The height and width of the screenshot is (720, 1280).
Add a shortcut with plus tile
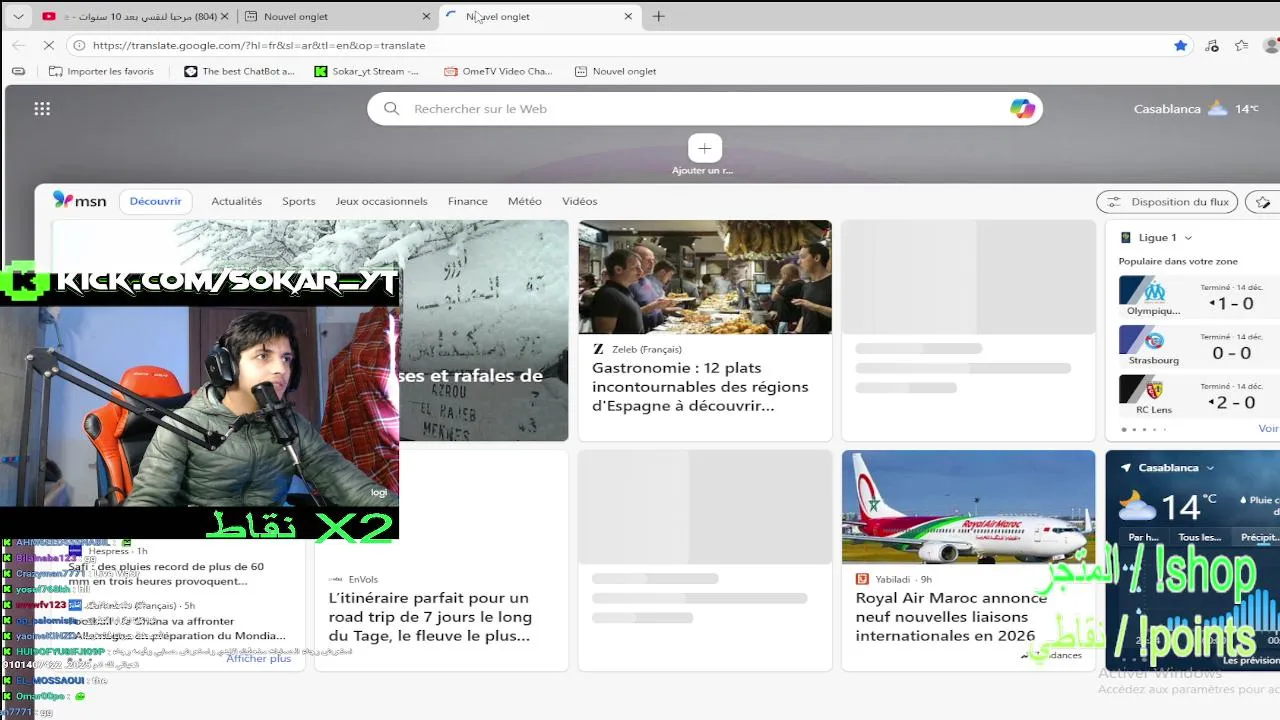(704, 149)
